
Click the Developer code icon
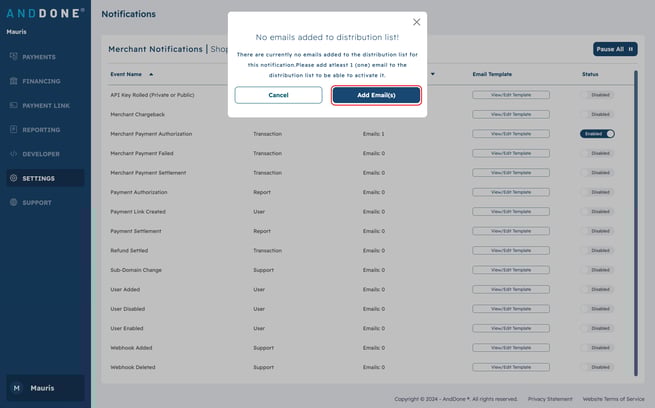13,154
